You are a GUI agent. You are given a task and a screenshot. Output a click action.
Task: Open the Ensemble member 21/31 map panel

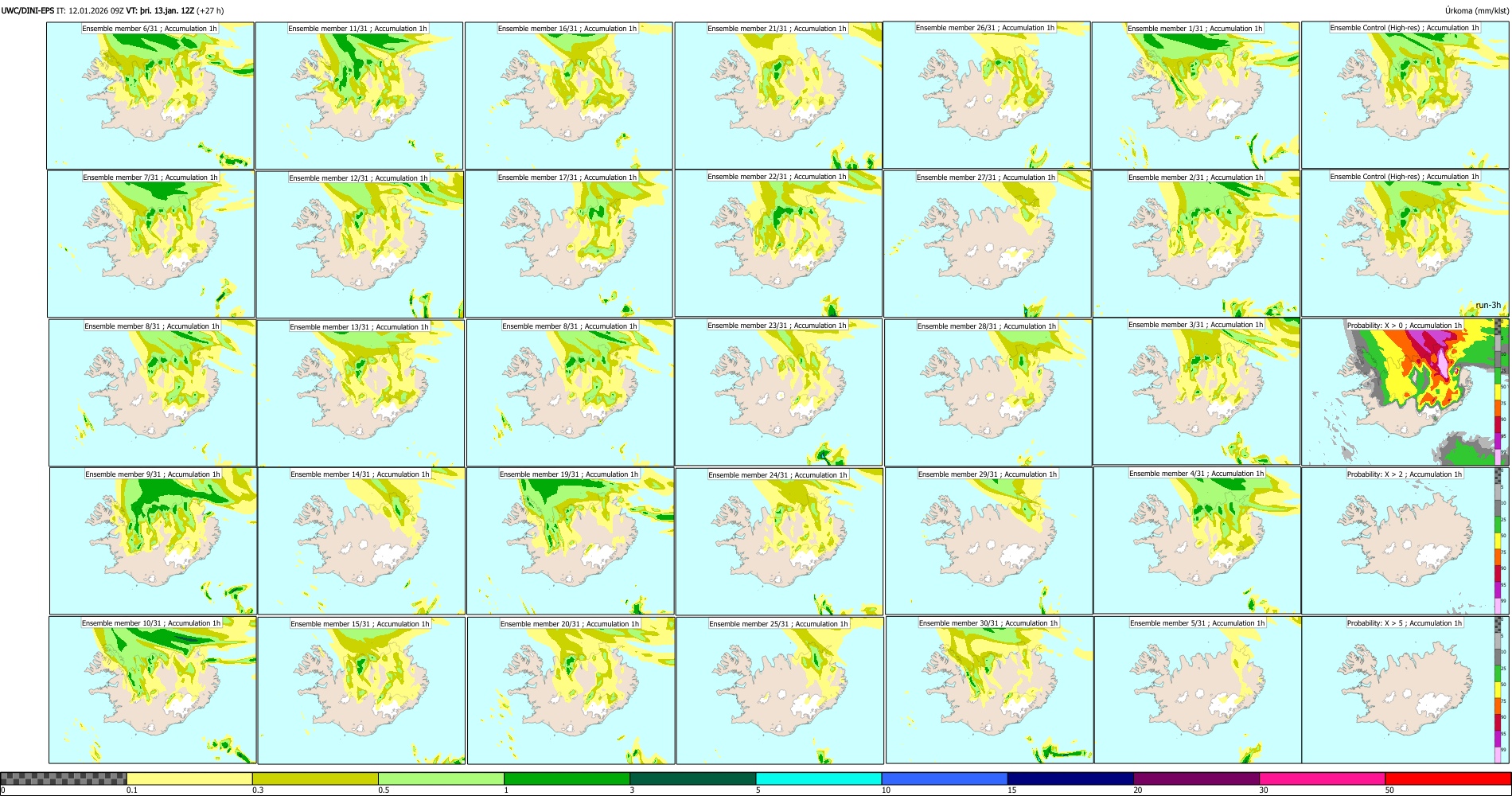click(x=778, y=96)
